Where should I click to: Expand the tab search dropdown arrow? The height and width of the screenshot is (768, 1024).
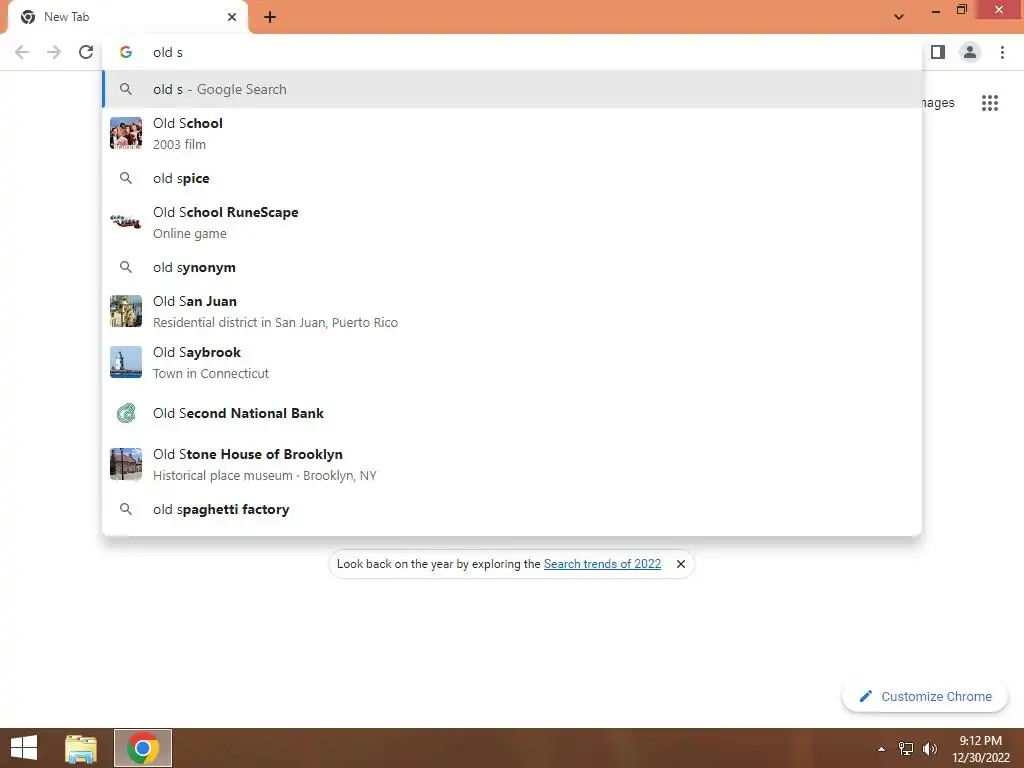pyautogui.click(x=899, y=17)
